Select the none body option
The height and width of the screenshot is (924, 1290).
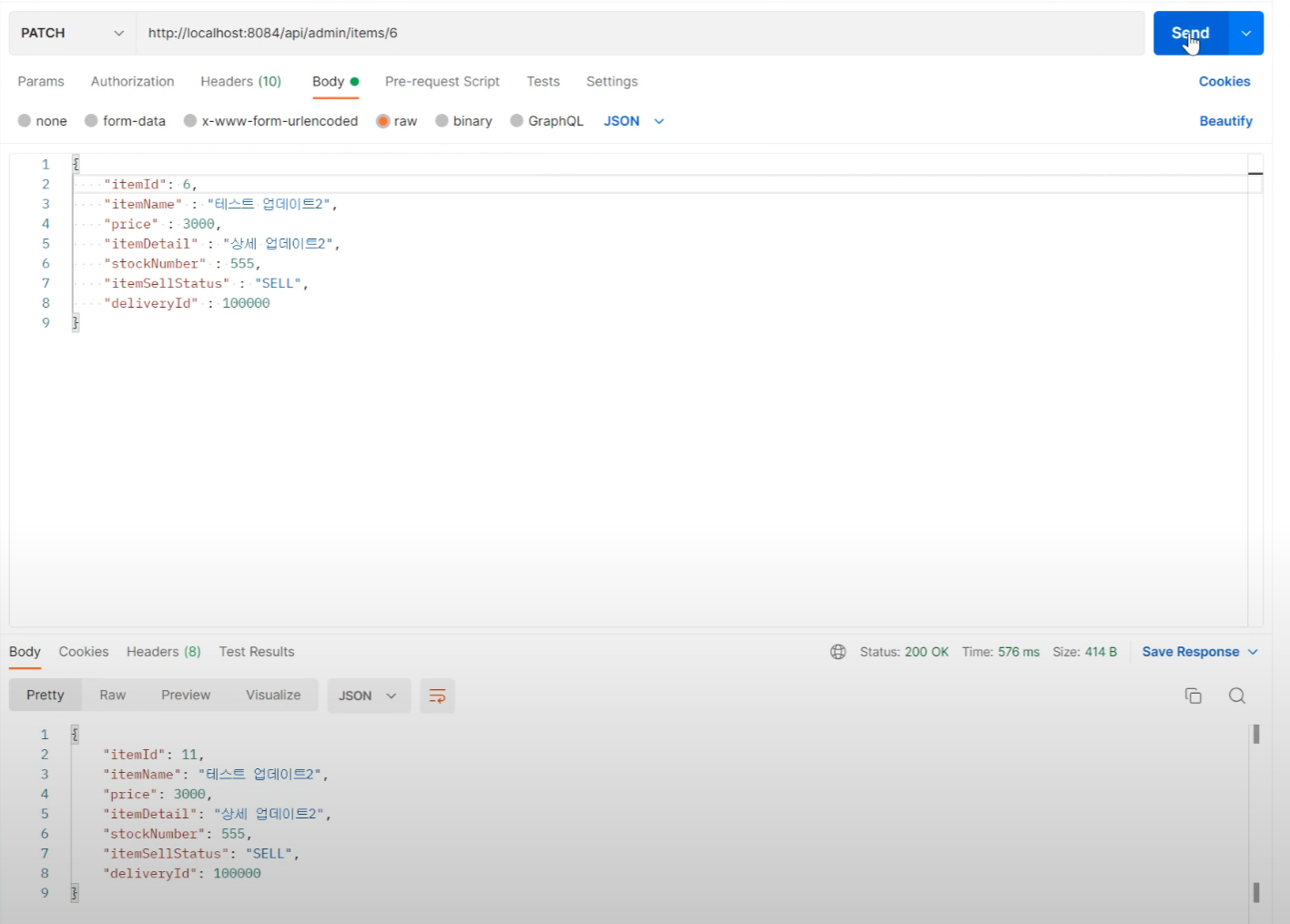tap(42, 120)
